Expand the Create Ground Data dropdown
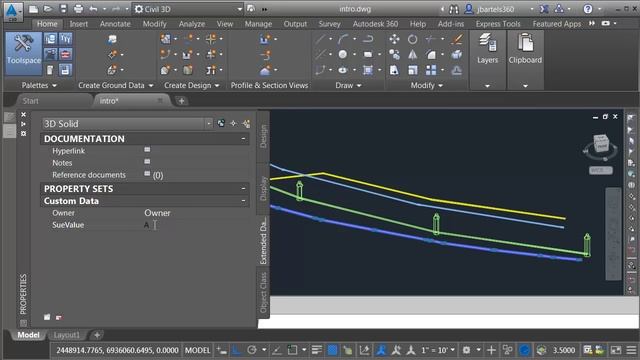This screenshot has height=360, width=640. pyautogui.click(x=116, y=85)
